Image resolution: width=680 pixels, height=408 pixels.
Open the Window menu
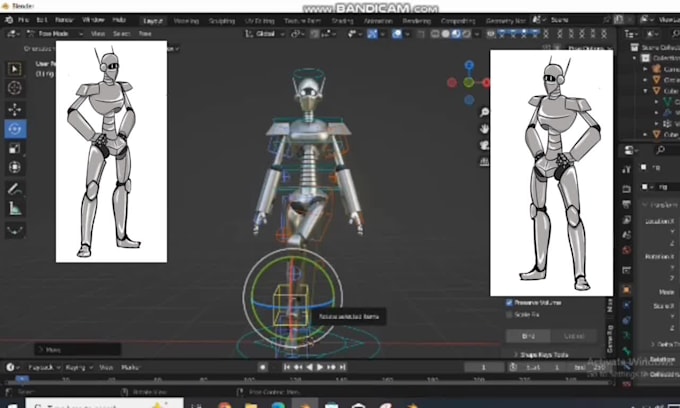93,20
